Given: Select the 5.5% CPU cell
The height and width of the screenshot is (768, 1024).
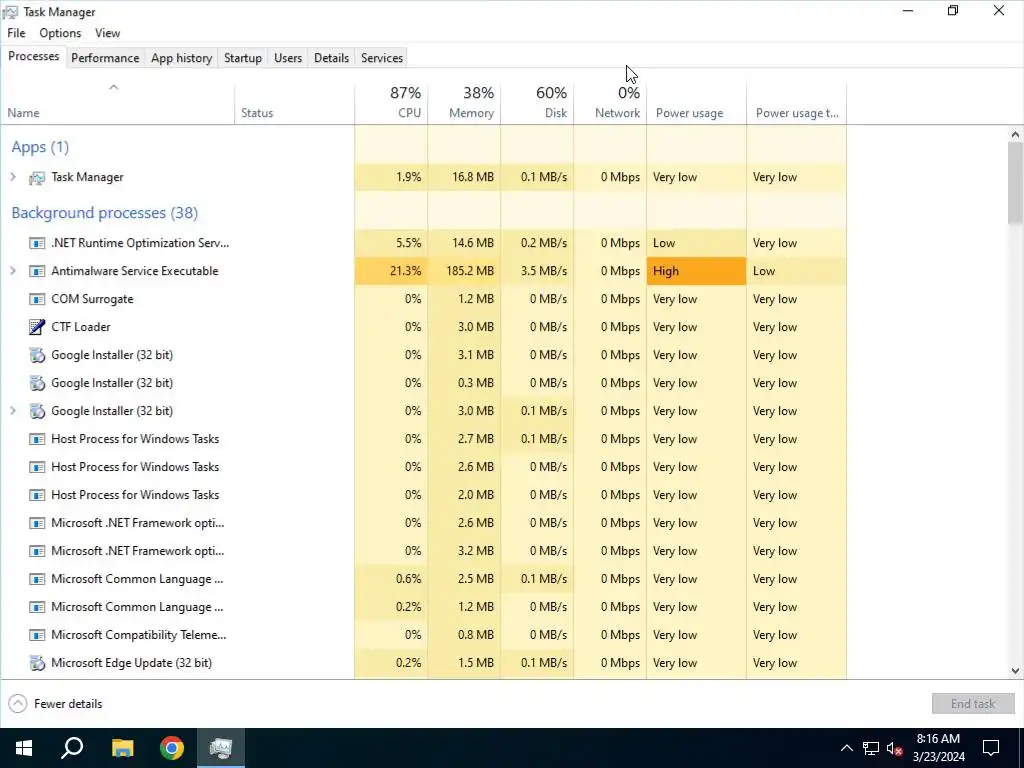Looking at the screenshot, I should [391, 243].
